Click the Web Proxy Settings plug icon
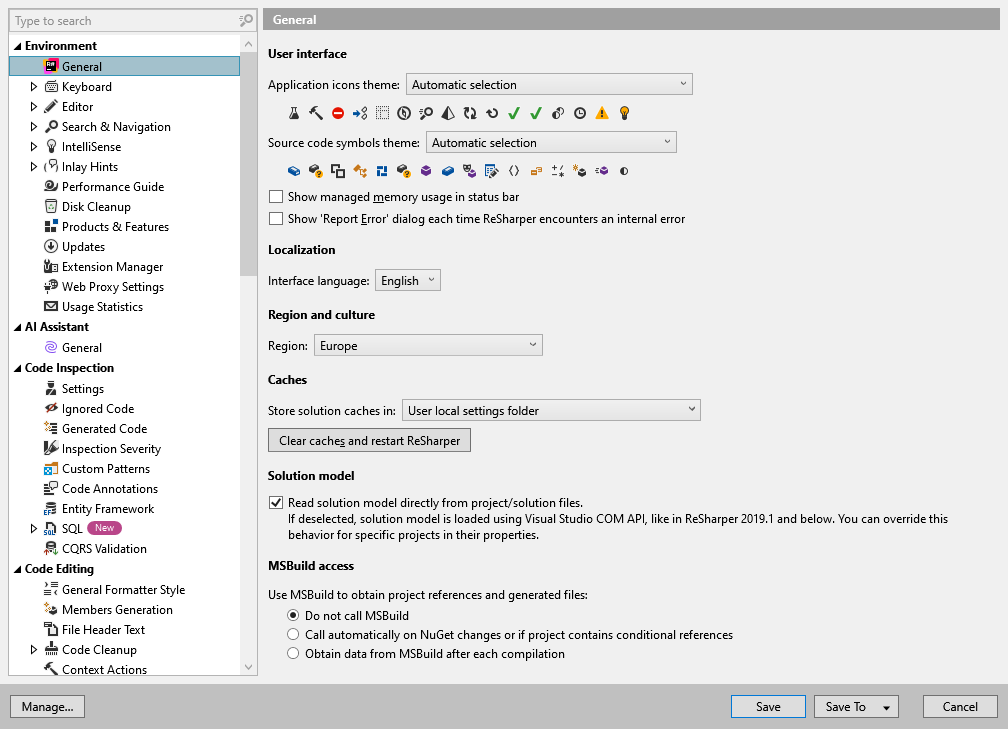The height and width of the screenshot is (729, 1008). click(51, 286)
